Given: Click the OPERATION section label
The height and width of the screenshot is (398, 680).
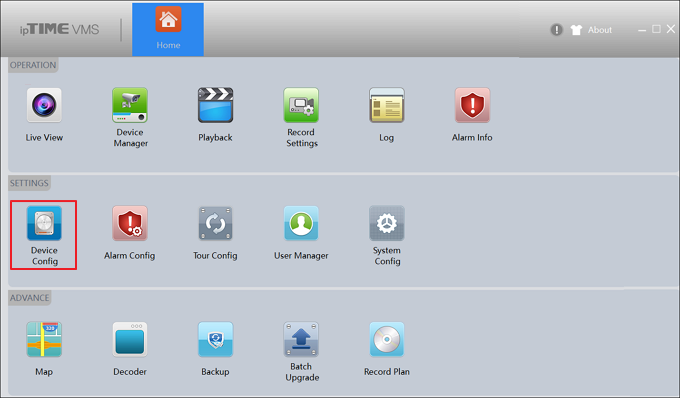Looking at the screenshot, I should (x=33, y=65).
